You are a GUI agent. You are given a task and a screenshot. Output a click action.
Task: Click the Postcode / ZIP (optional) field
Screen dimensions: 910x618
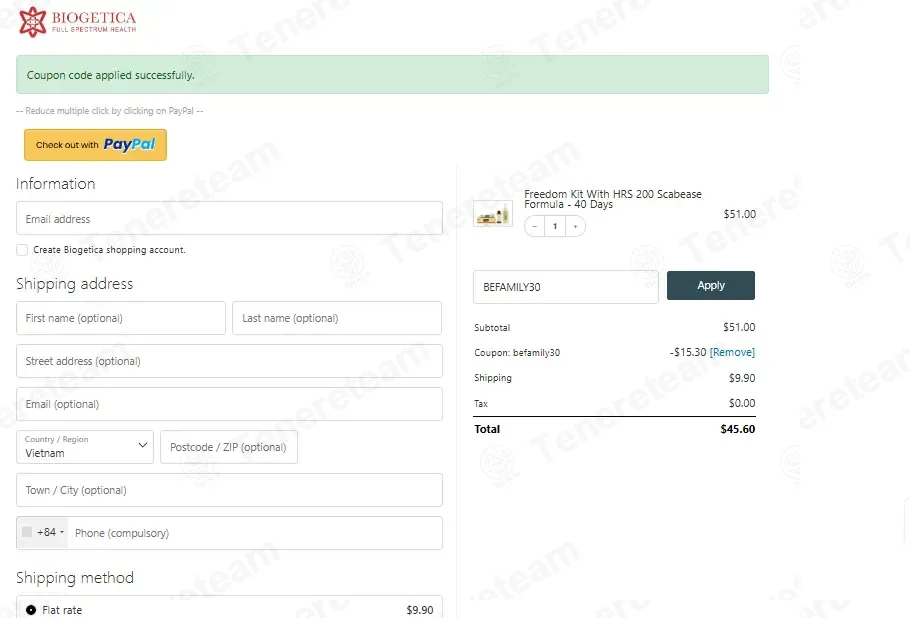[229, 447]
